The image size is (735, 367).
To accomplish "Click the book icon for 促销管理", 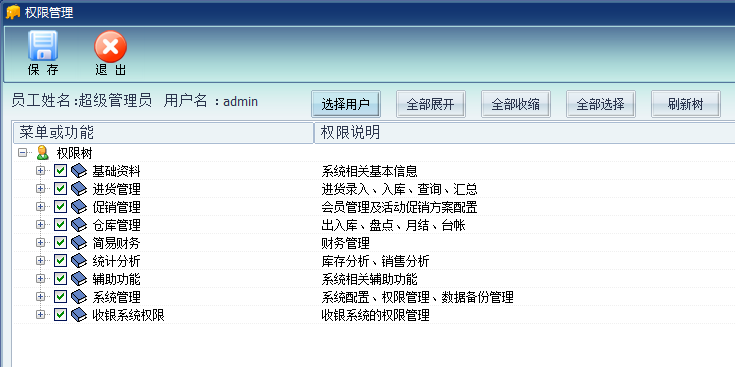I will point(79,207).
